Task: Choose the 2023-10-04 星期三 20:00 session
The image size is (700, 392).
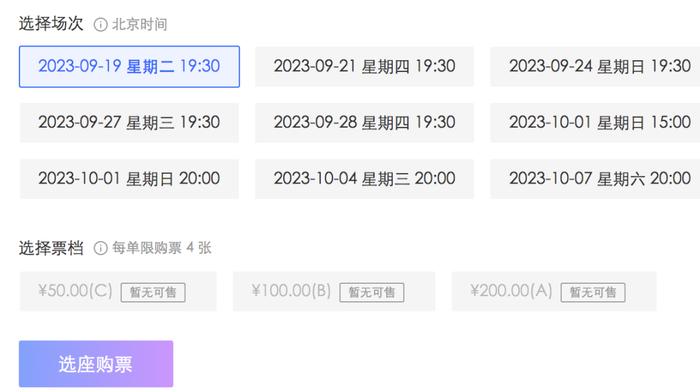Action: point(364,179)
